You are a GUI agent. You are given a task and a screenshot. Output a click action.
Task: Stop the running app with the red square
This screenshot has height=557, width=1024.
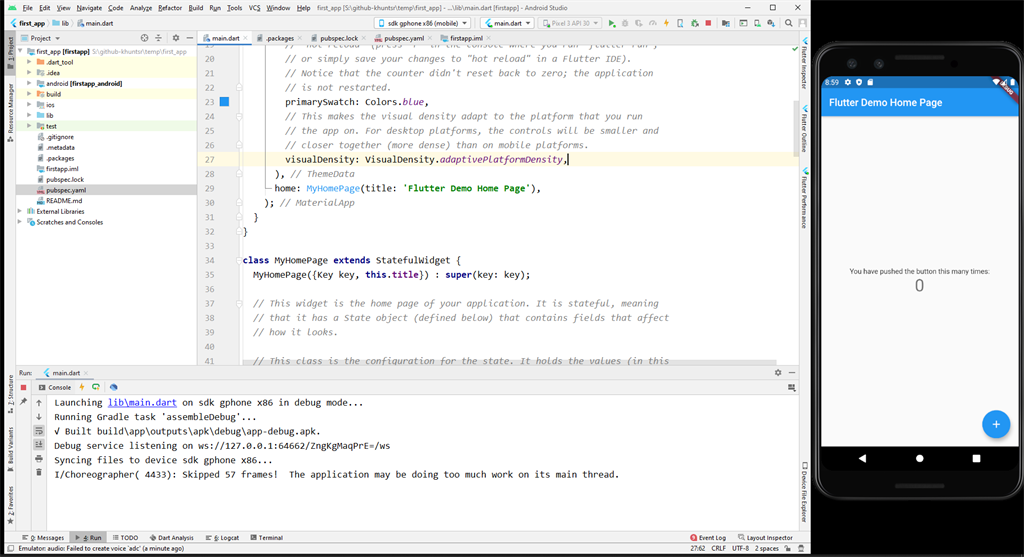[708, 23]
